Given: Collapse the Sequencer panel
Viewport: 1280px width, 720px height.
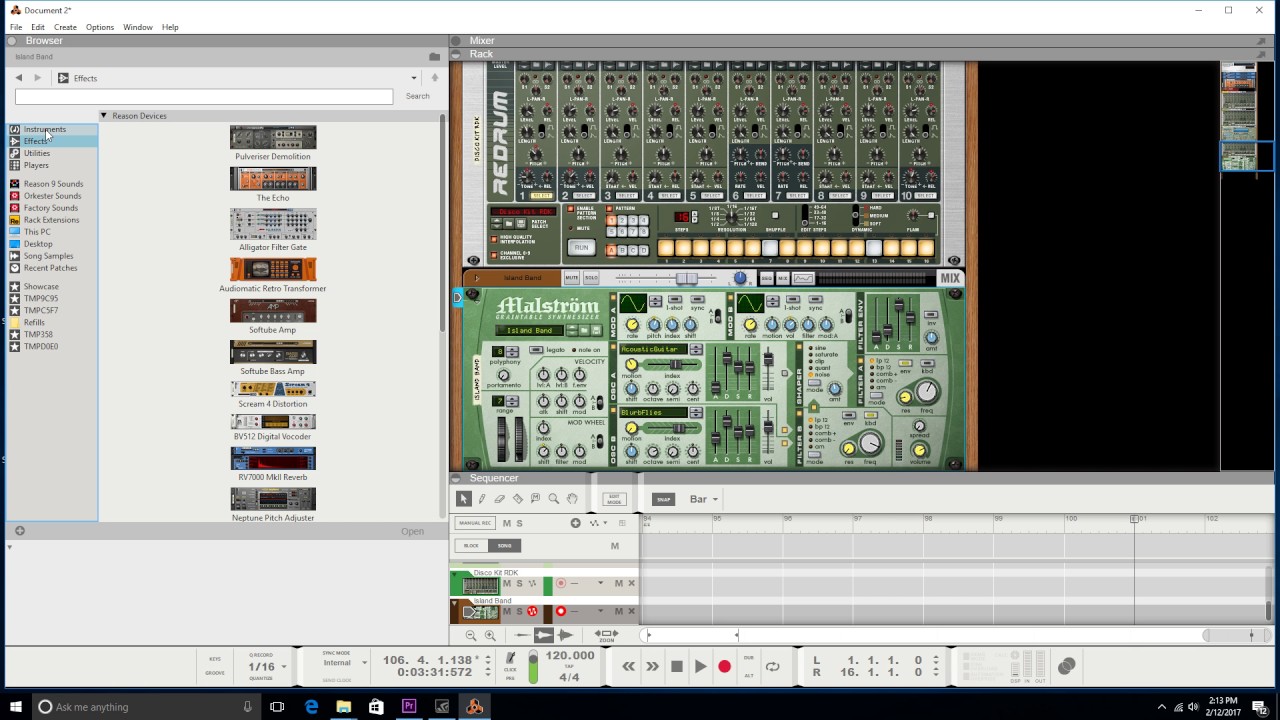Looking at the screenshot, I should [x=456, y=479].
